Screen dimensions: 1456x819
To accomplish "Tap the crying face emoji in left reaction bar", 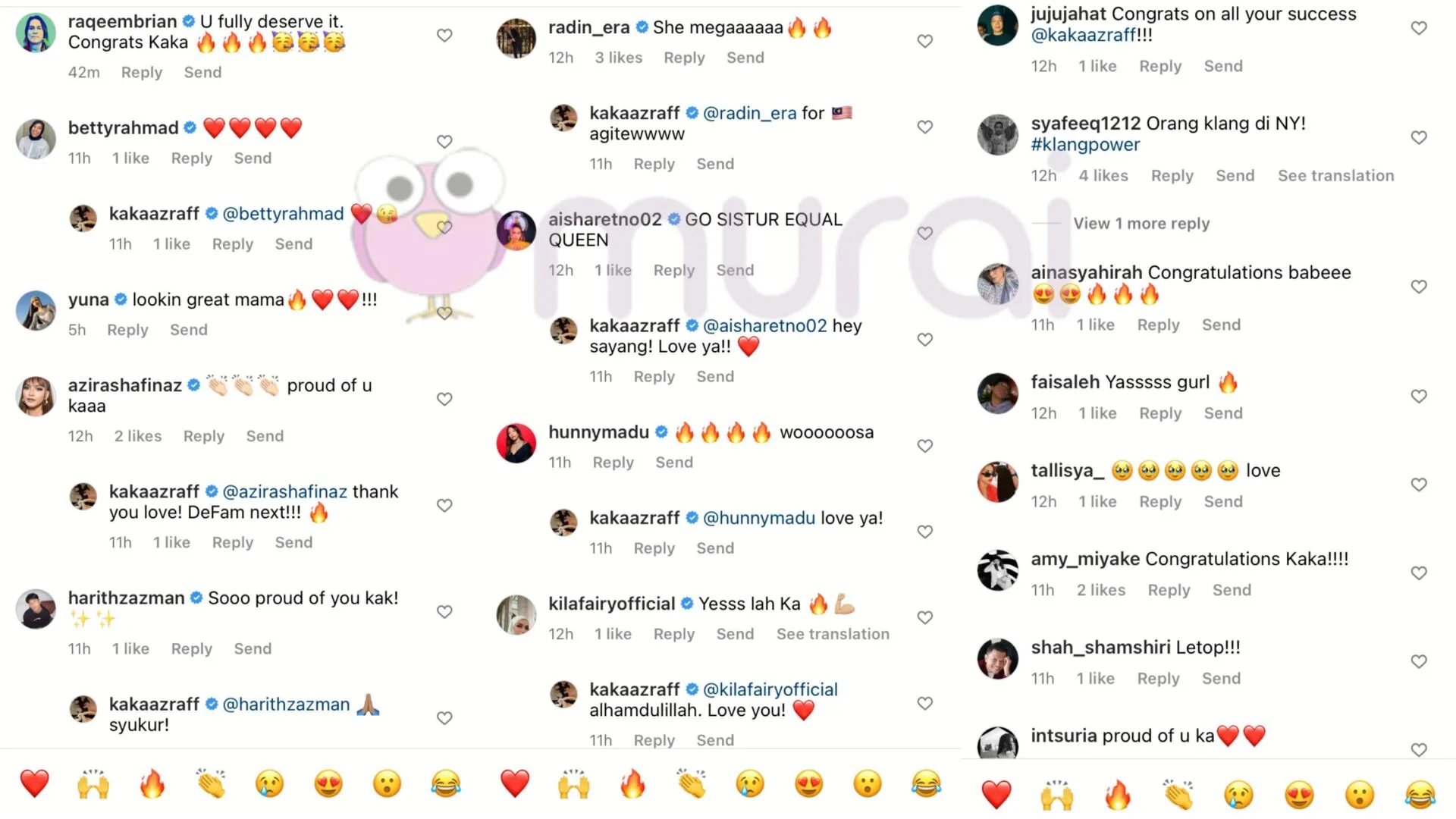I will tap(269, 783).
